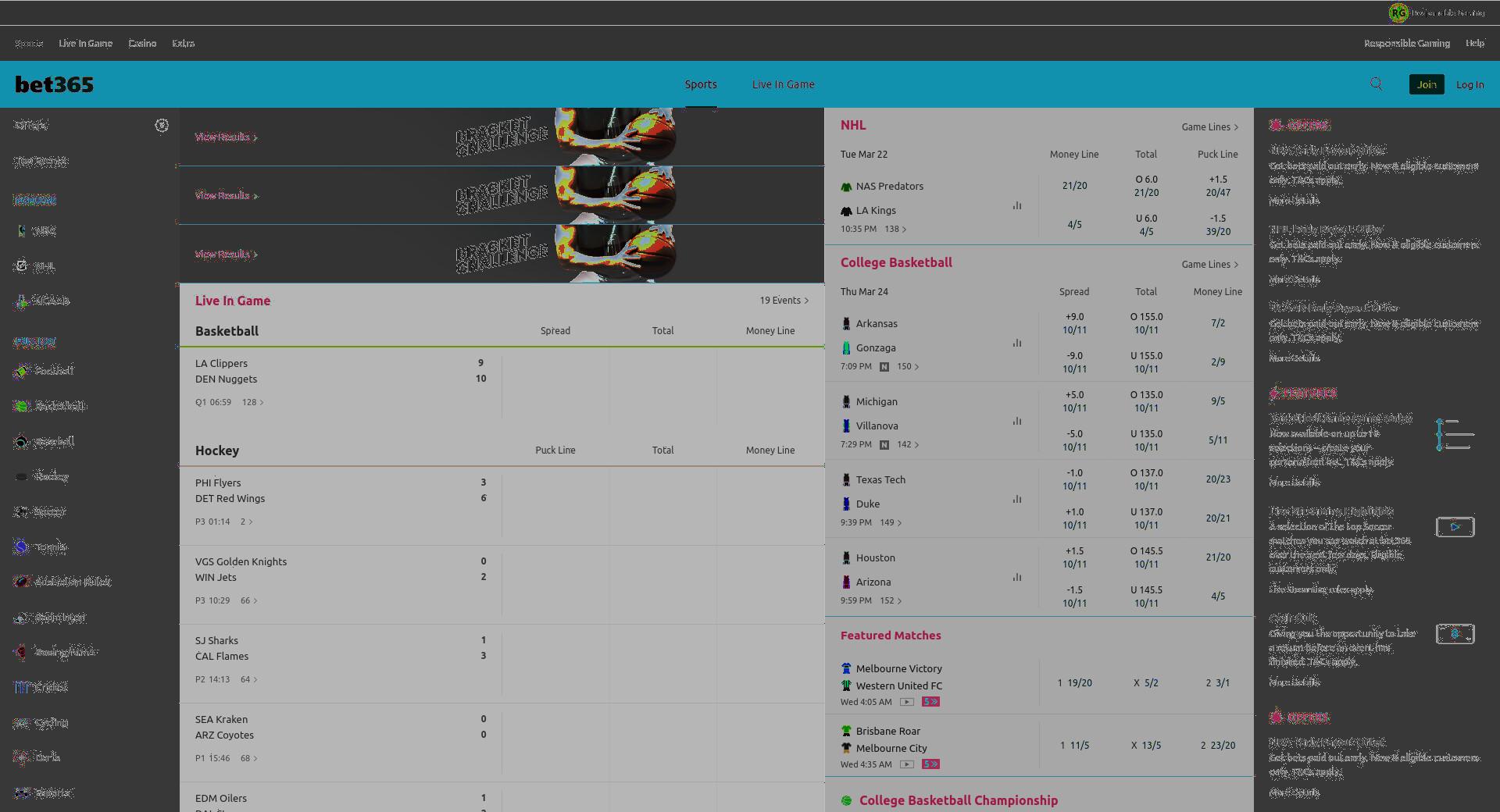Open Basketball sport icon in sidebar

tap(22, 406)
